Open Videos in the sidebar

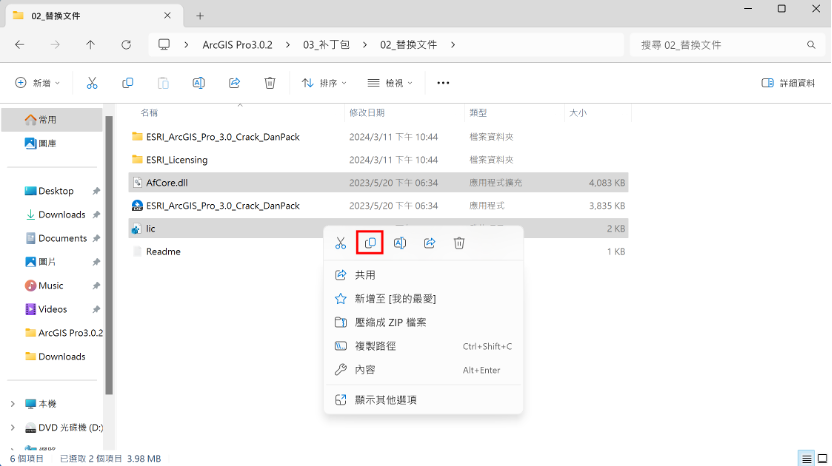(51, 309)
